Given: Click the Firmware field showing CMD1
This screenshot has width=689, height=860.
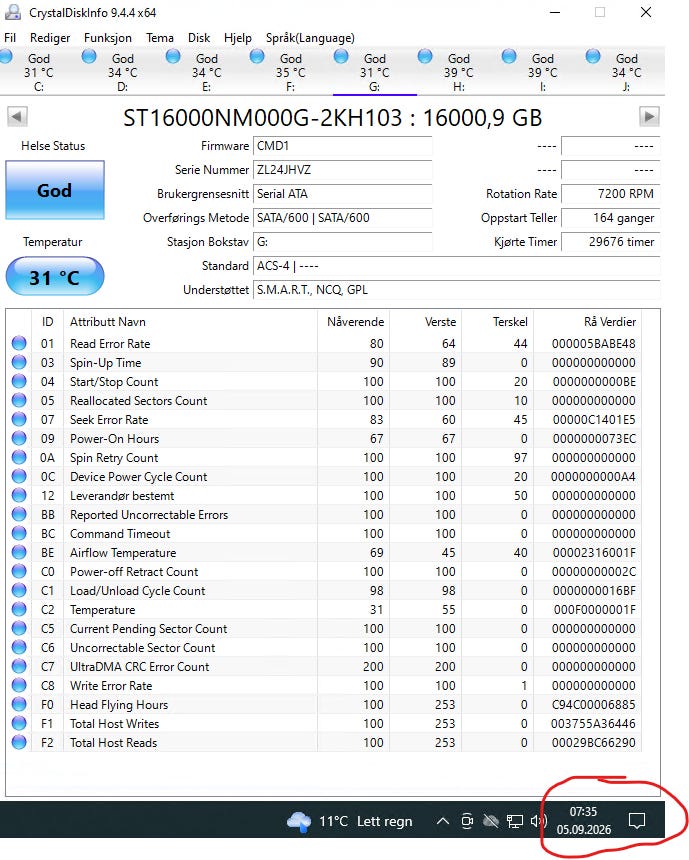Looking at the screenshot, I should [x=342, y=146].
